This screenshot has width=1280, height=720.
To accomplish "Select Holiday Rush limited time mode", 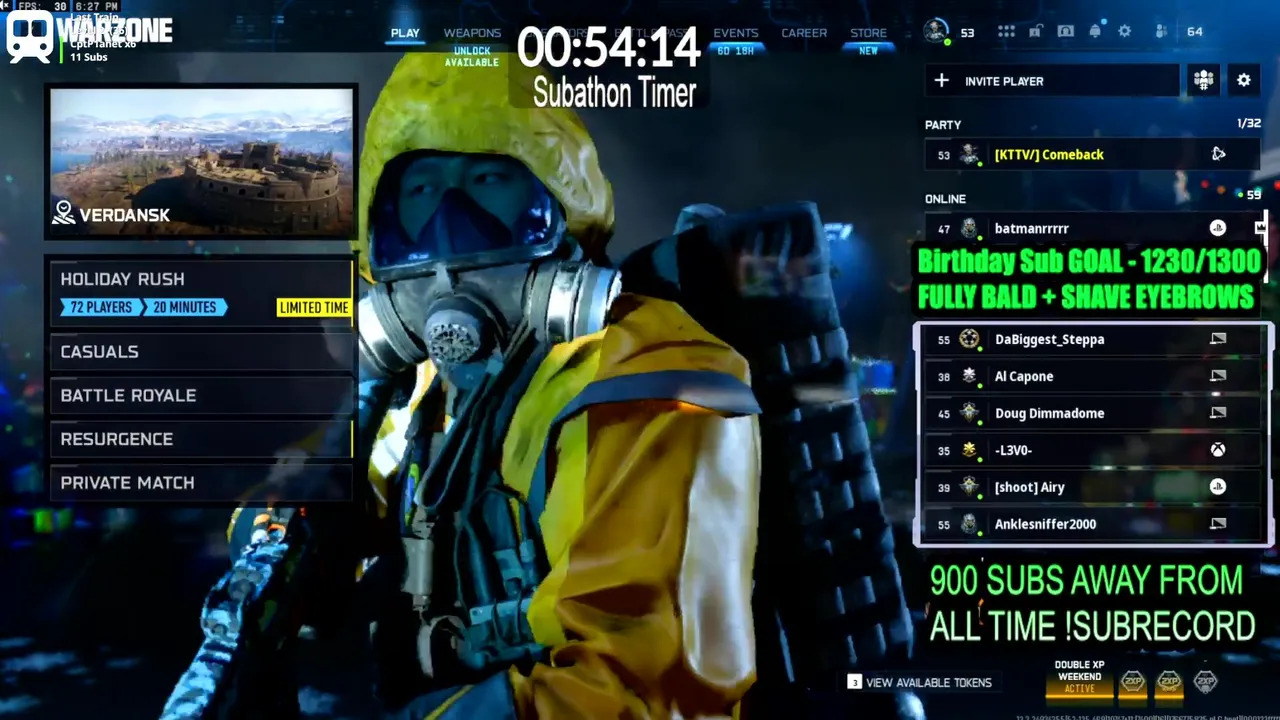I will pyautogui.click(x=202, y=292).
